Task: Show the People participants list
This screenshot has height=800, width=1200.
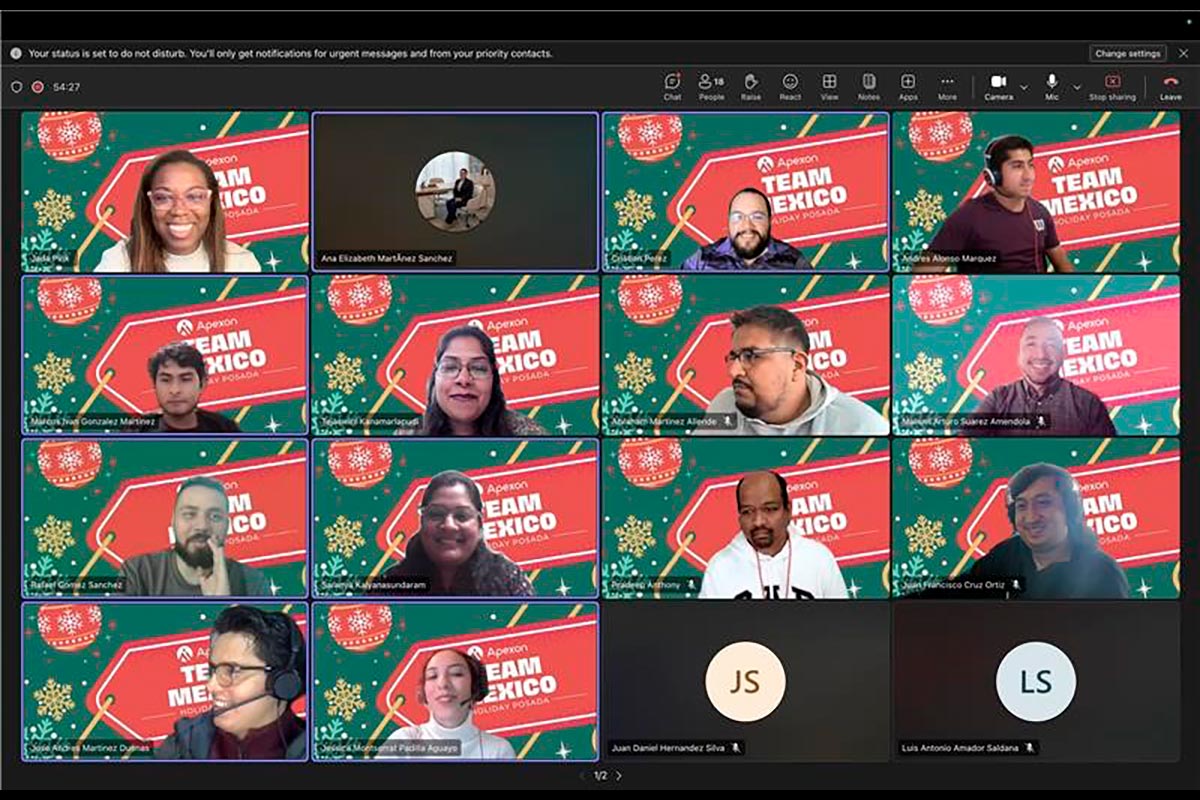Action: point(711,86)
